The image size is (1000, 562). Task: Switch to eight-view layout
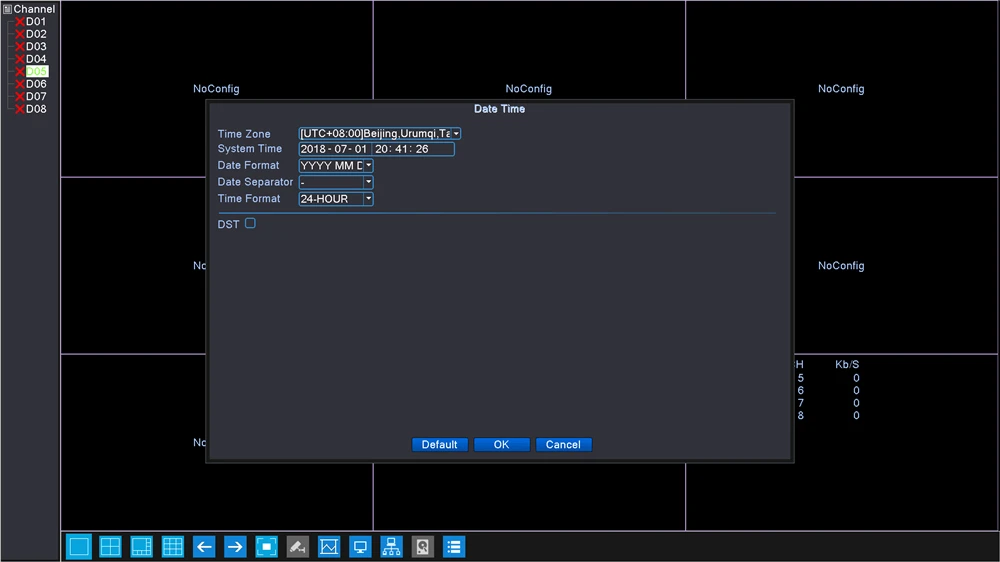point(142,547)
